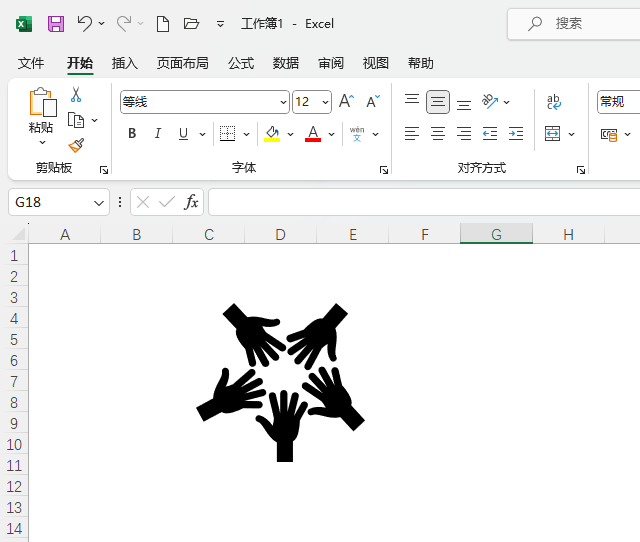Screen dimensions: 640x542
Task: Switch to the 帮助 tab
Action: [x=420, y=63]
